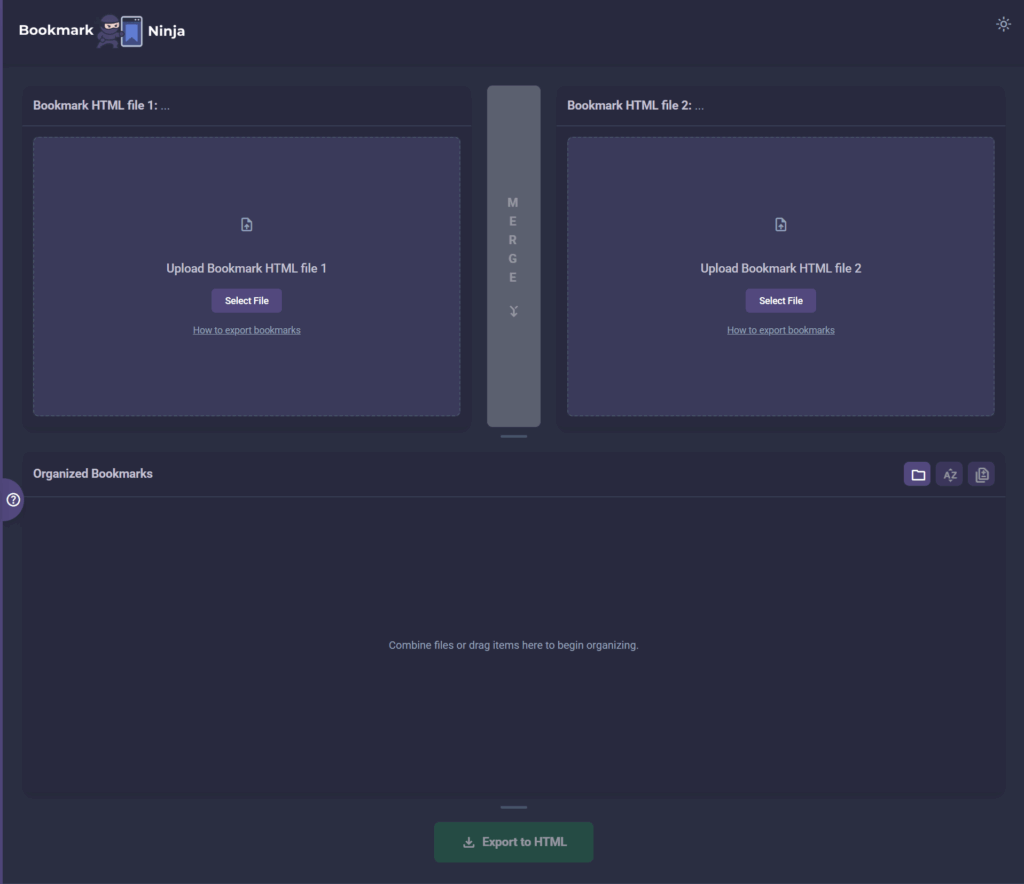The height and width of the screenshot is (884, 1024).
Task: Open 'How to export bookmarks' under file 2
Action: pos(780,330)
